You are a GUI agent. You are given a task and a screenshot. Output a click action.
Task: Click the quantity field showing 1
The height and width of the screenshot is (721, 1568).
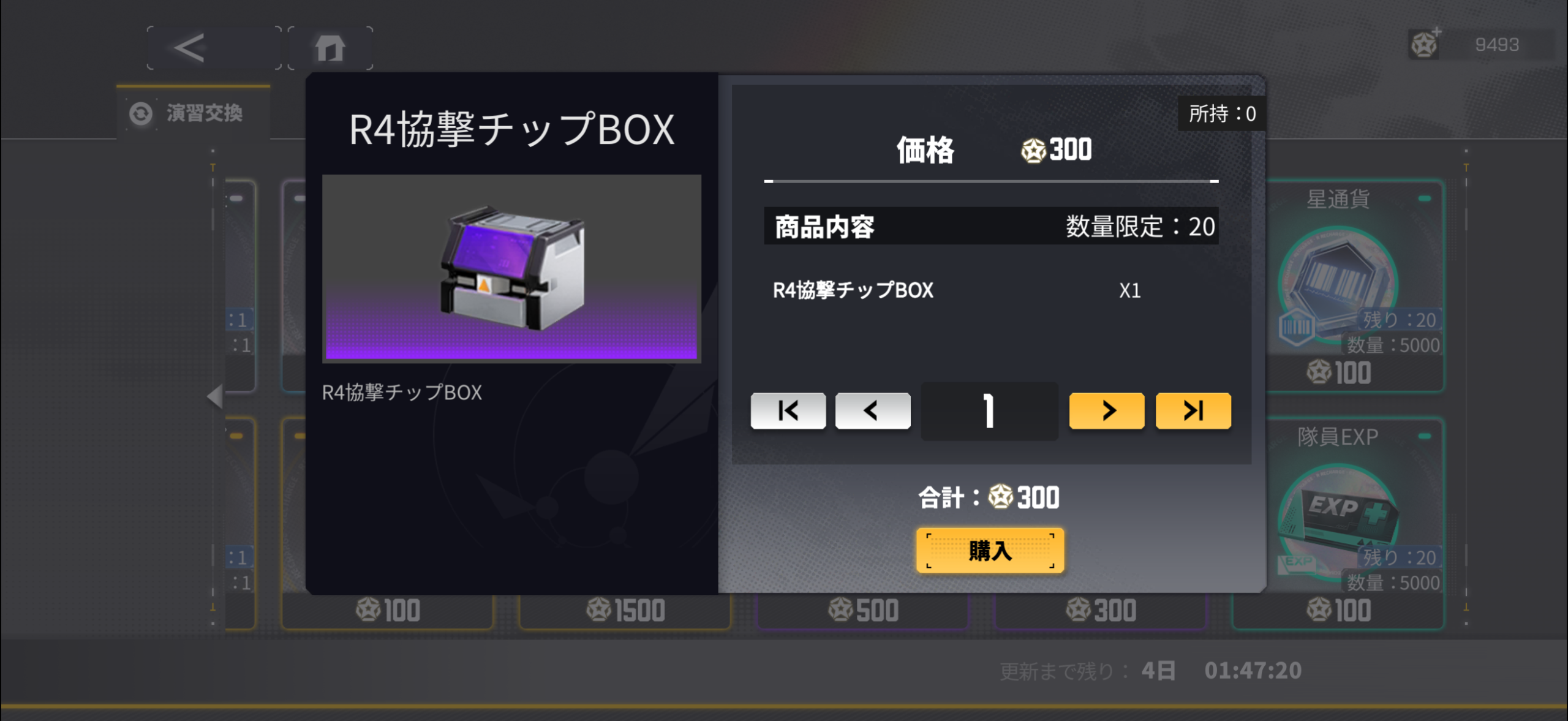989,411
